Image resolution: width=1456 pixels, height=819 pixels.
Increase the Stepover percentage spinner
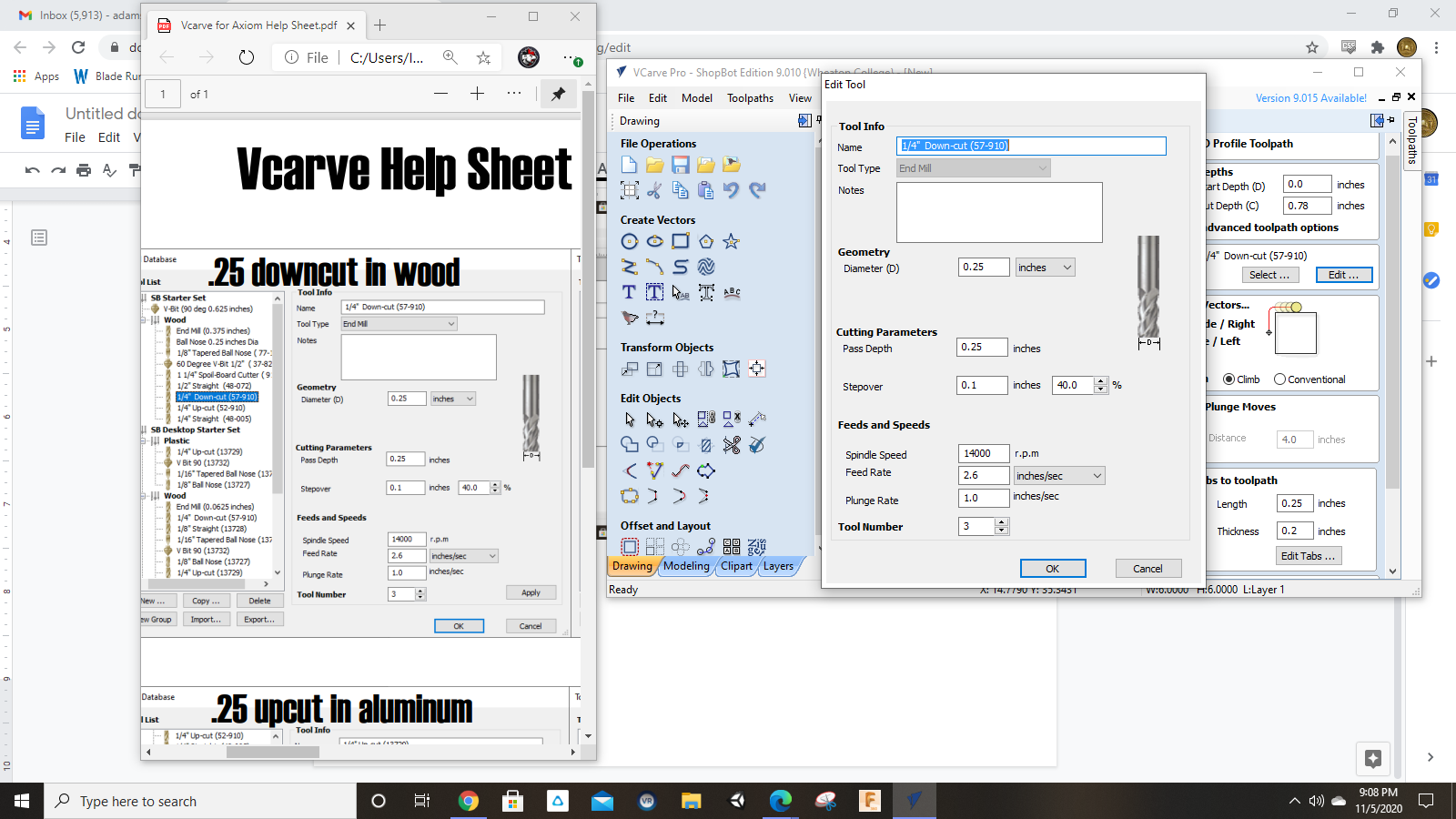coord(1101,381)
